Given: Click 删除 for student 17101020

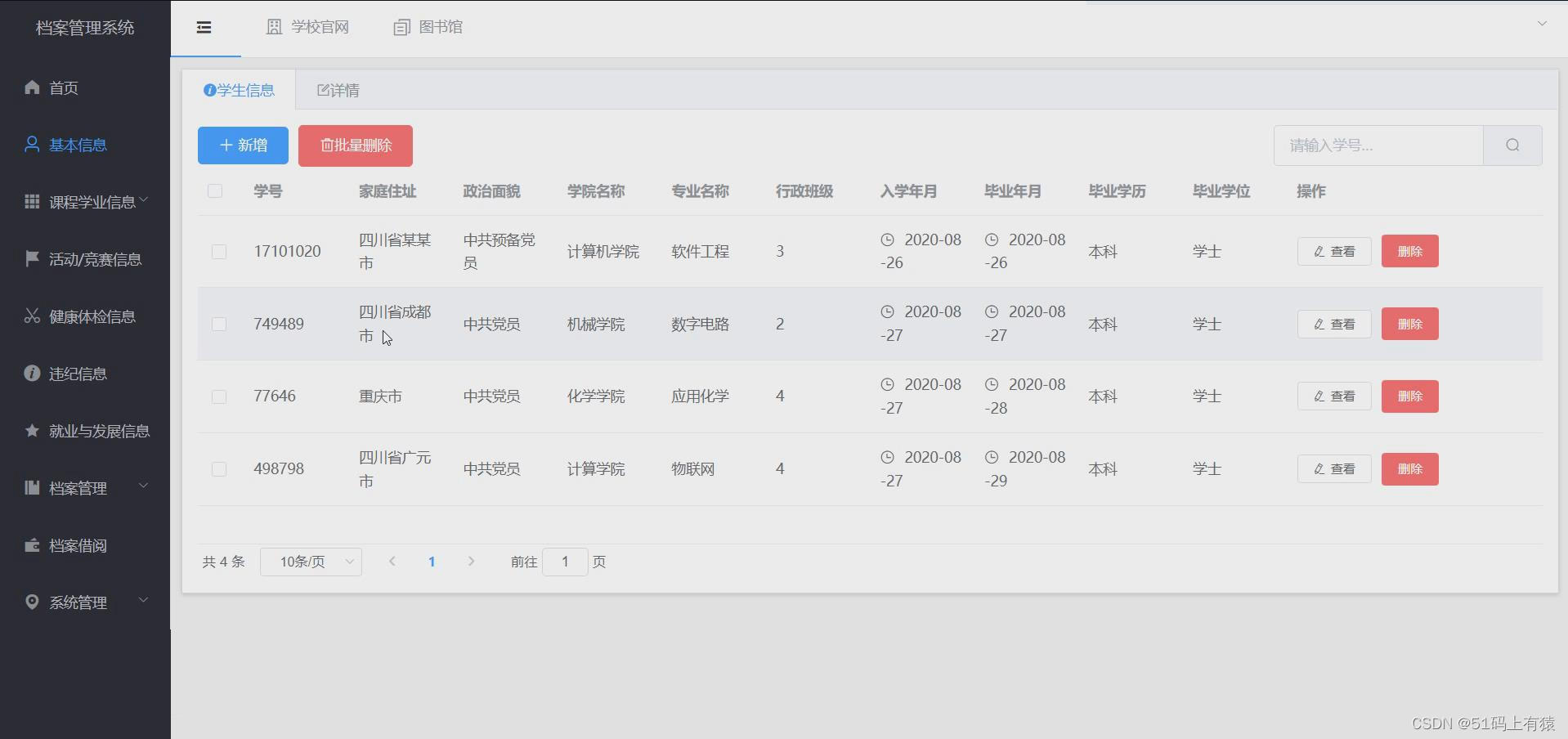Looking at the screenshot, I should click(x=1410, y=251).
